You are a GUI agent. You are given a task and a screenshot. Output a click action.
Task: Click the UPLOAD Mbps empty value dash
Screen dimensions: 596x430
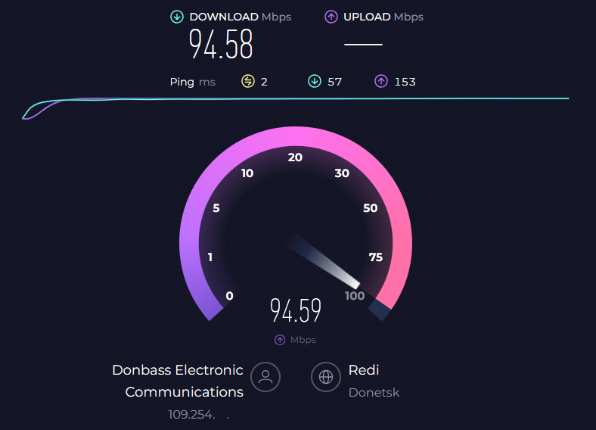pos(363,44)
